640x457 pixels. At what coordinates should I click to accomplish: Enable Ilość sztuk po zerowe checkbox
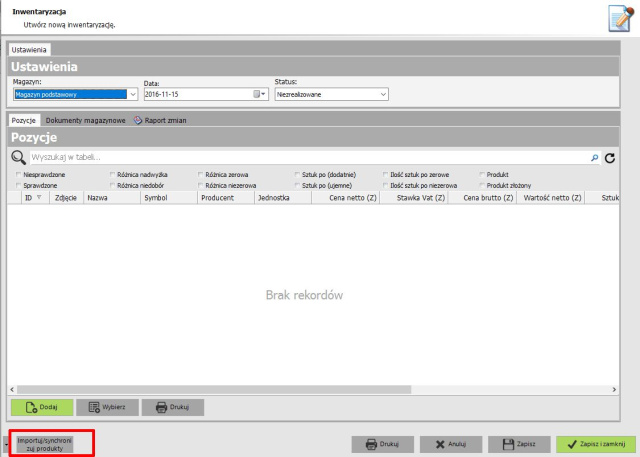[385, 175]
